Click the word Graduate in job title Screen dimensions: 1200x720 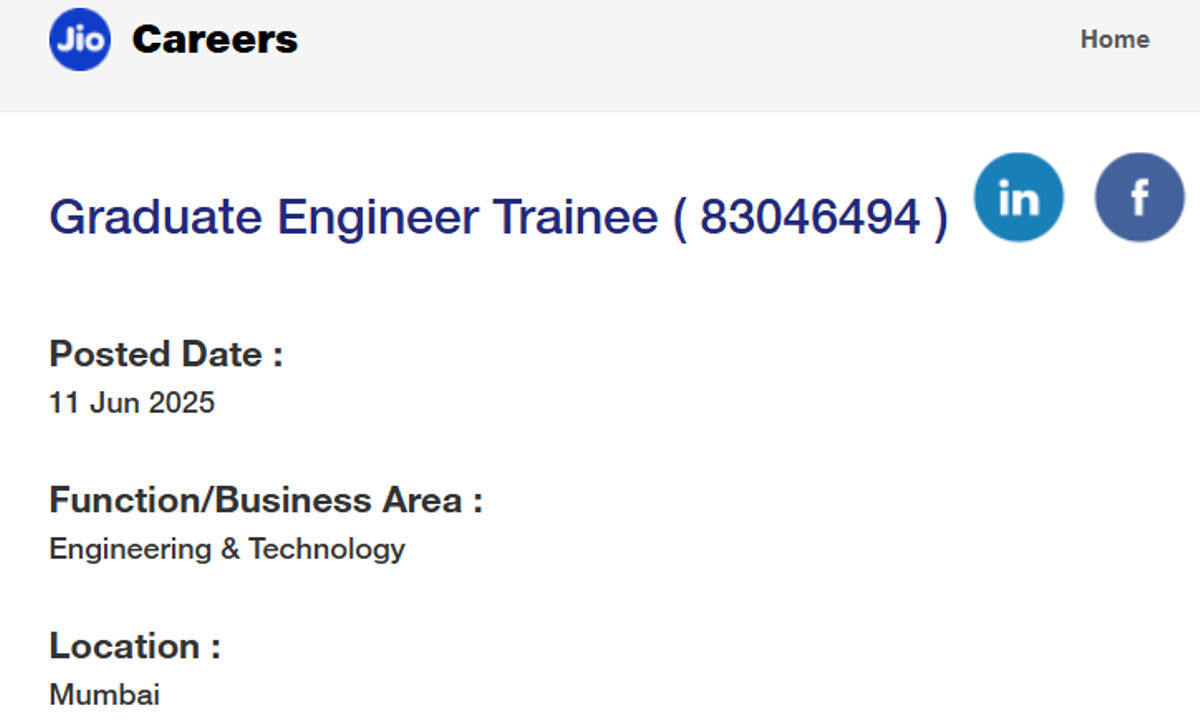(x=156, y=217)
